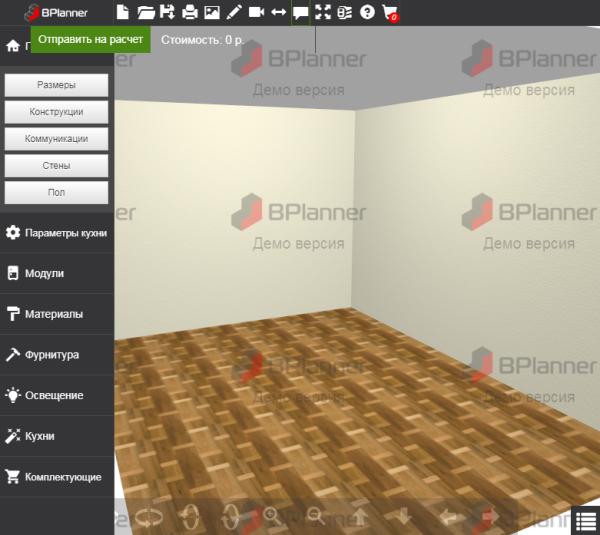600x535 pixels.
Task: Expand the Параметры кухни section
Action: [x=57, y=232]
